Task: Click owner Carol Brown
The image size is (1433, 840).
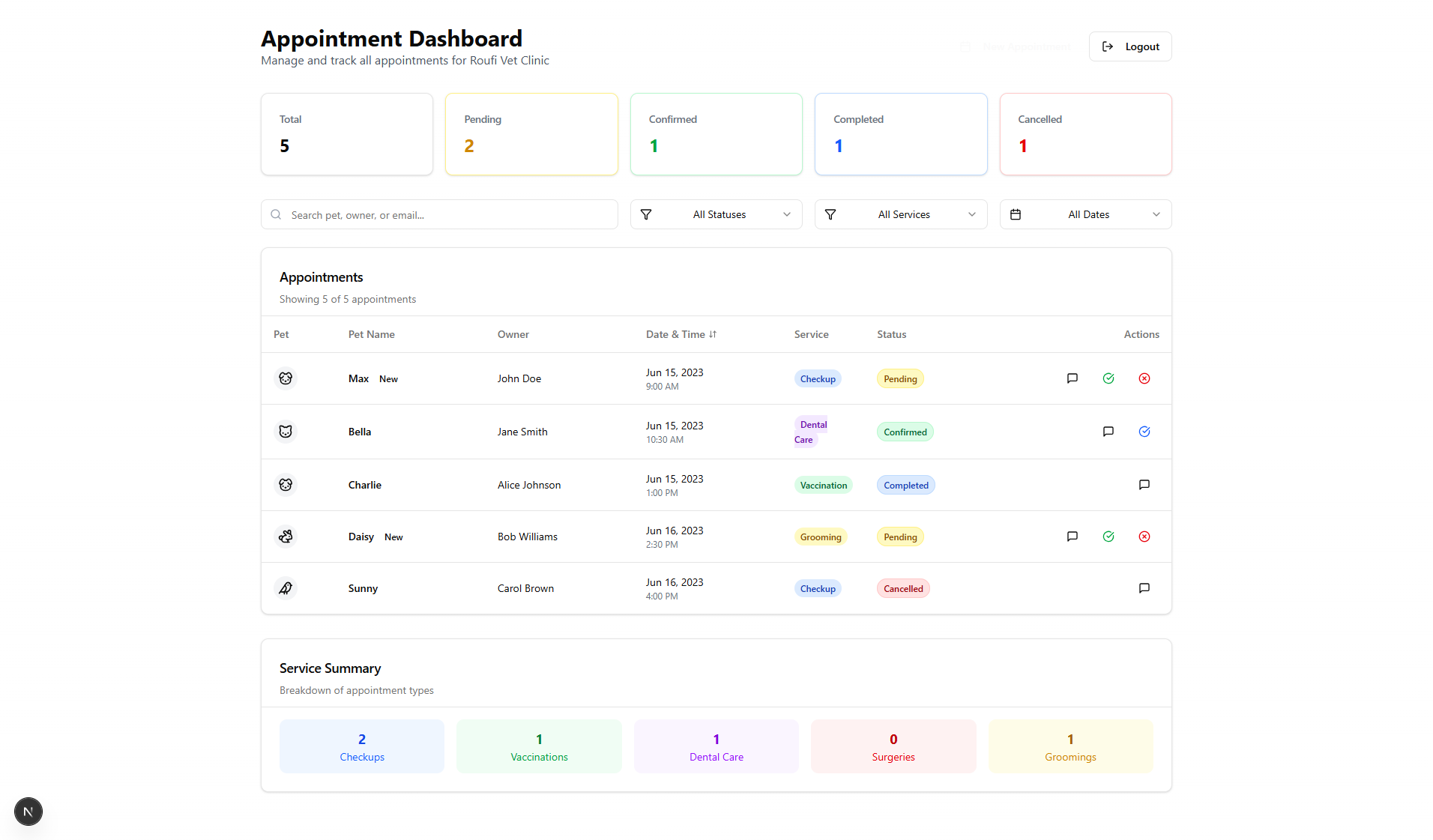Action: tap(525, 588)
